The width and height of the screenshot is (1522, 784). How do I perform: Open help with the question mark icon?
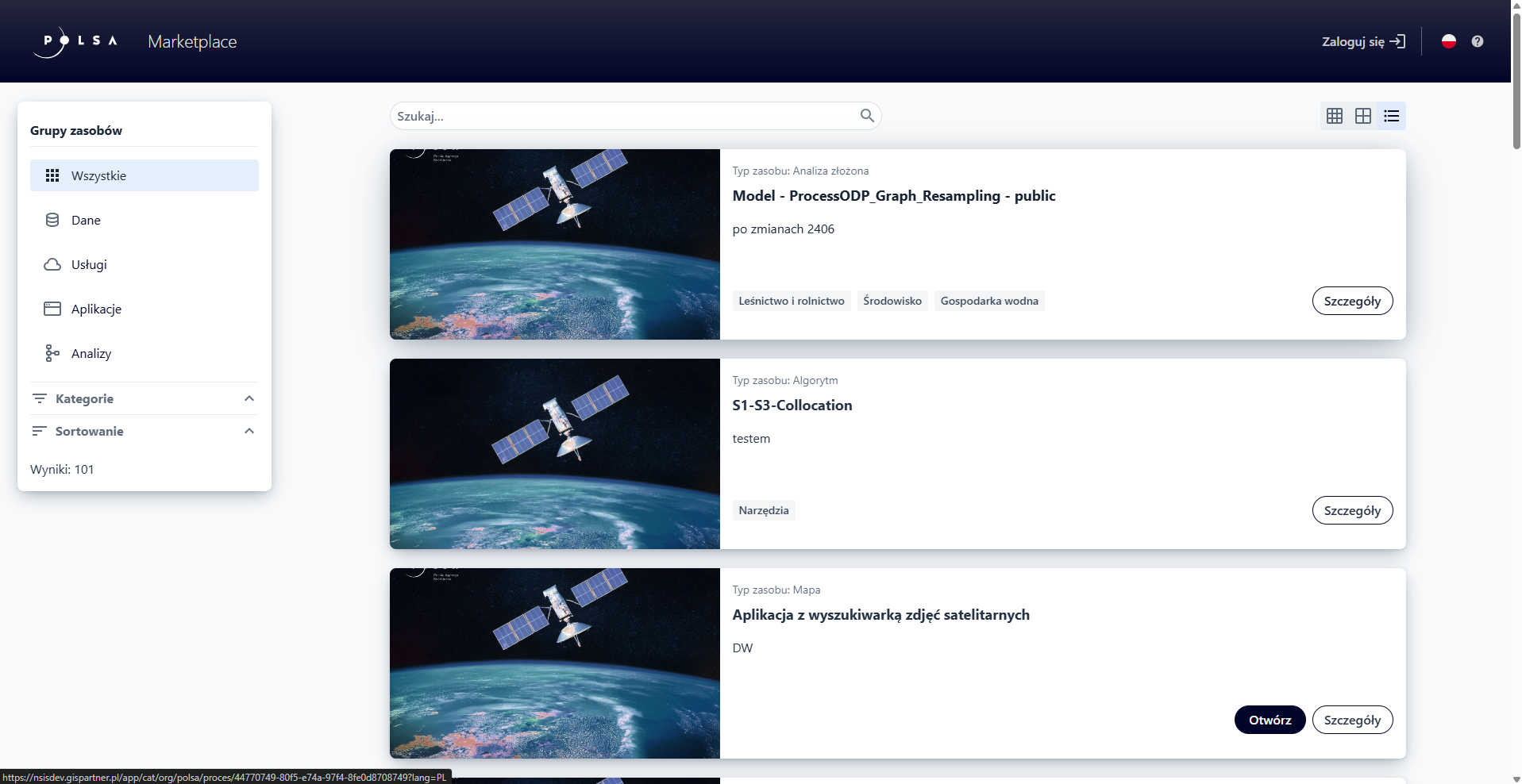pos(1478,41)
